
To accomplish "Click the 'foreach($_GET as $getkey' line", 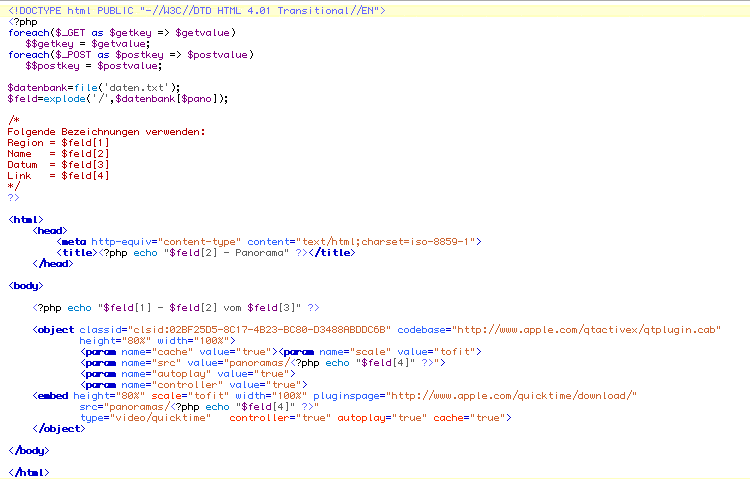I will pyautogui.click(x=122, y=33).
